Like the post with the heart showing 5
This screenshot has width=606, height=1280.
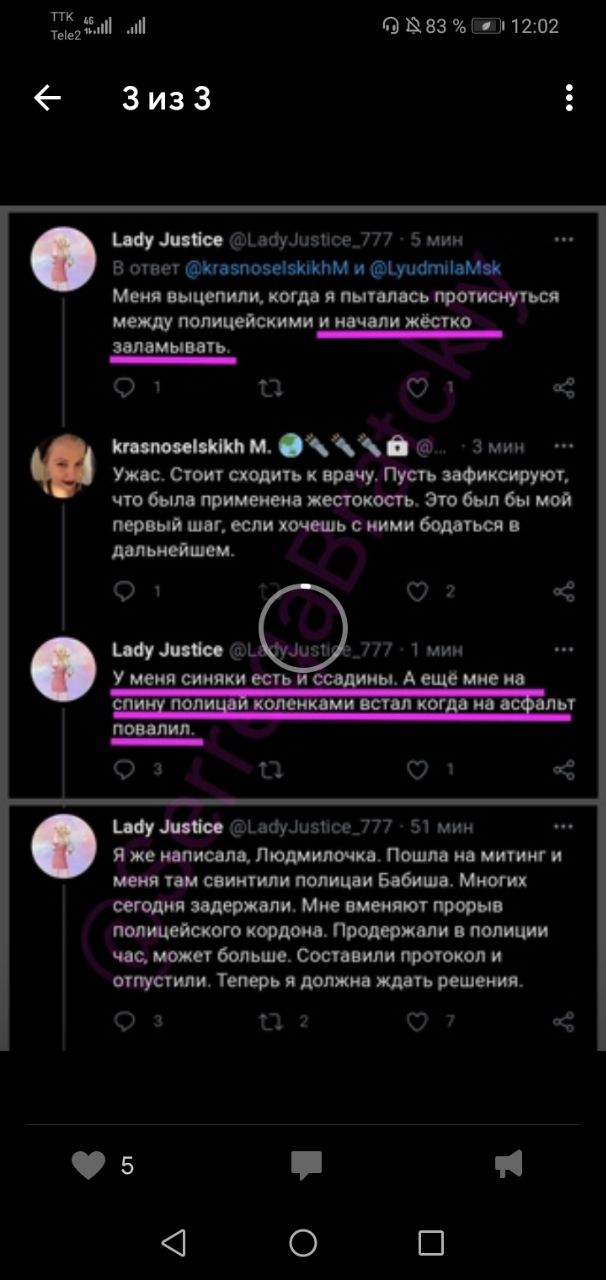pos(89,1164)
